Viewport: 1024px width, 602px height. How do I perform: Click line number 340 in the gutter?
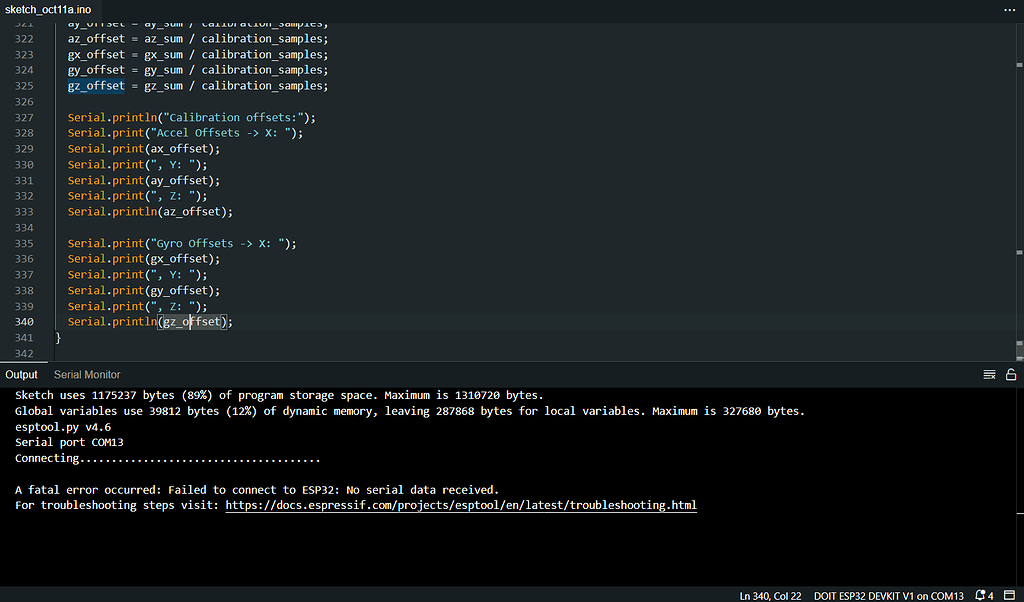[24, 322]
